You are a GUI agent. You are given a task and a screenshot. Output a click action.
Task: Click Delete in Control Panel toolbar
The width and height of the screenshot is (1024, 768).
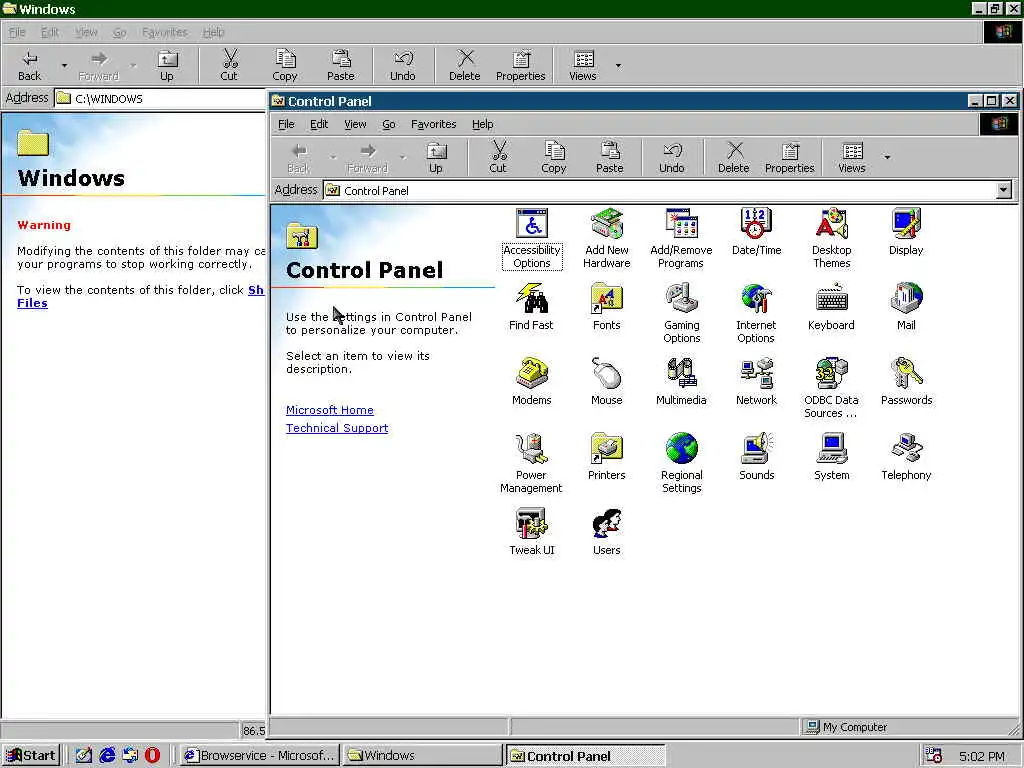pyautogui.click(x=734, y=158)
